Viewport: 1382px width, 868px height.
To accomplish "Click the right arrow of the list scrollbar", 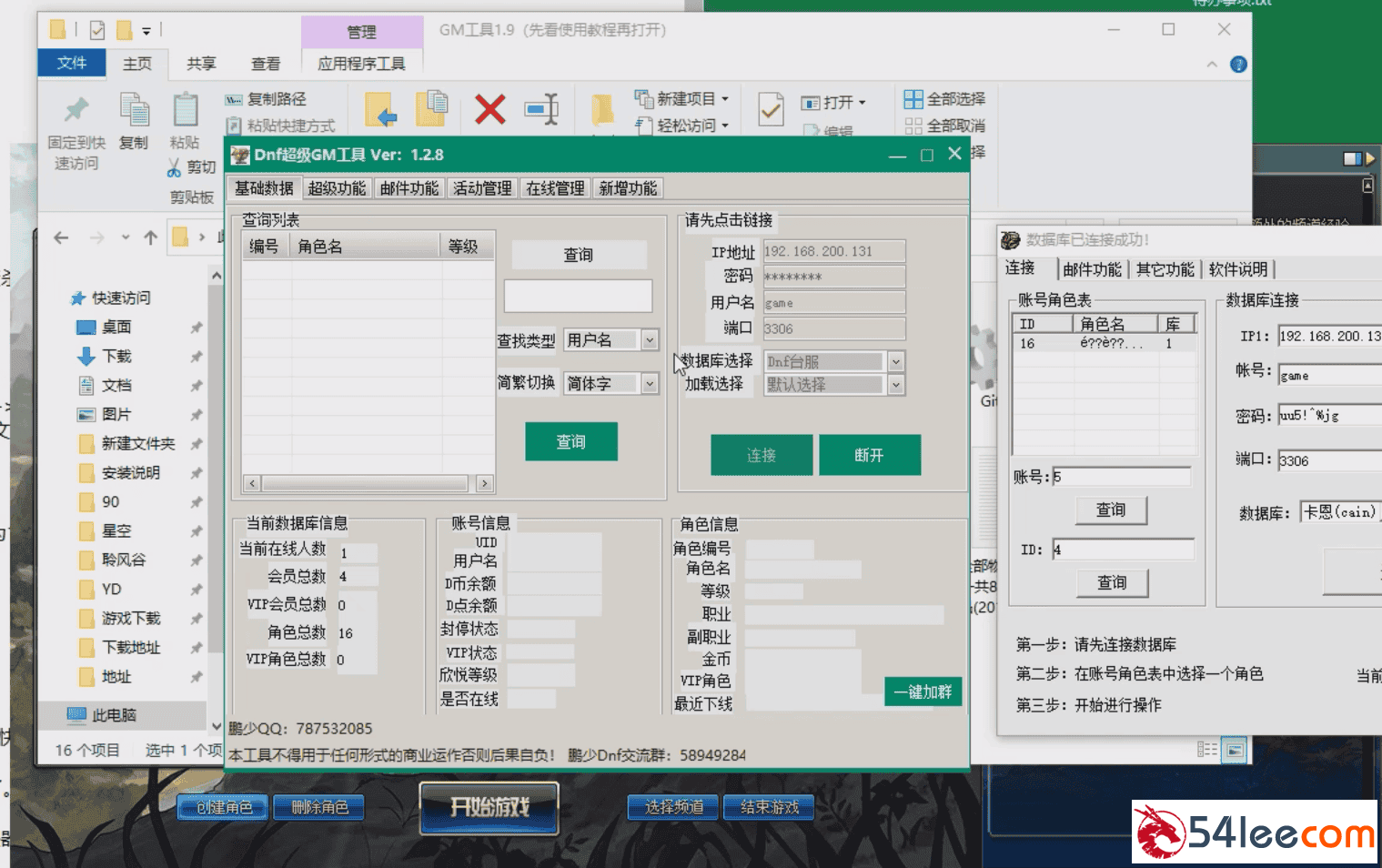I will 485,483.
